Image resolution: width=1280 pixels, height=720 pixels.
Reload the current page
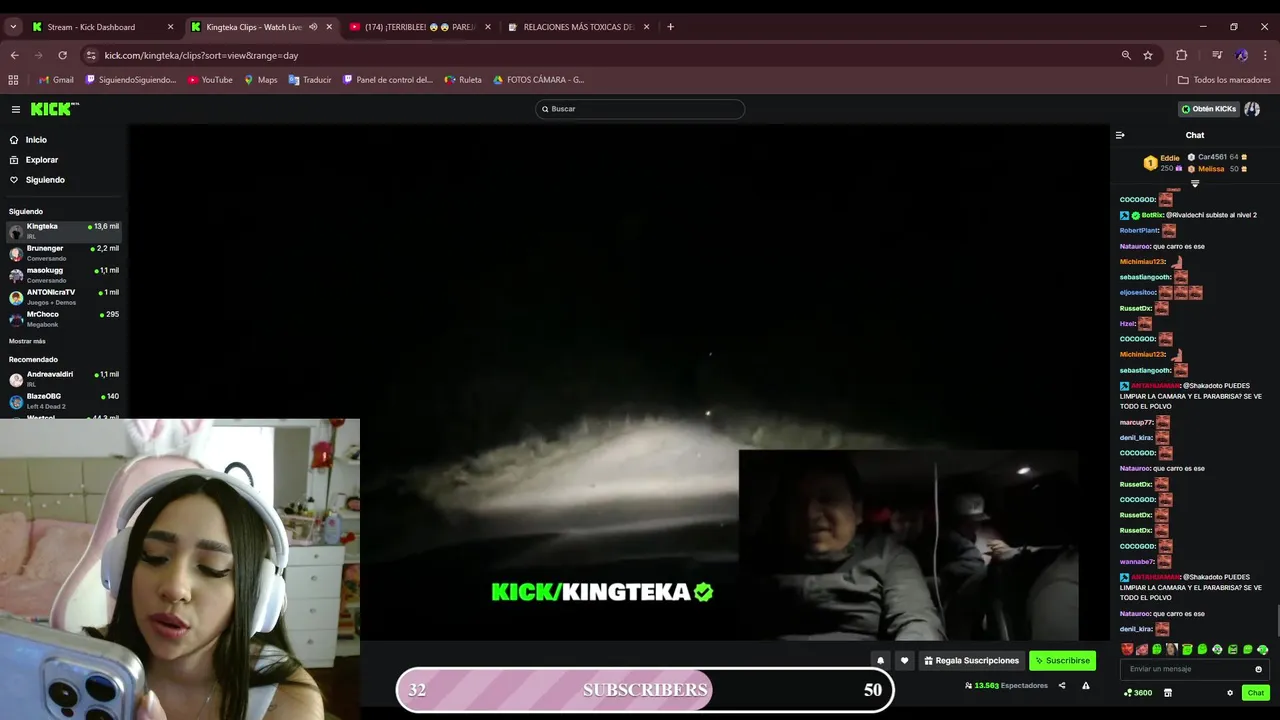point(62,55)
